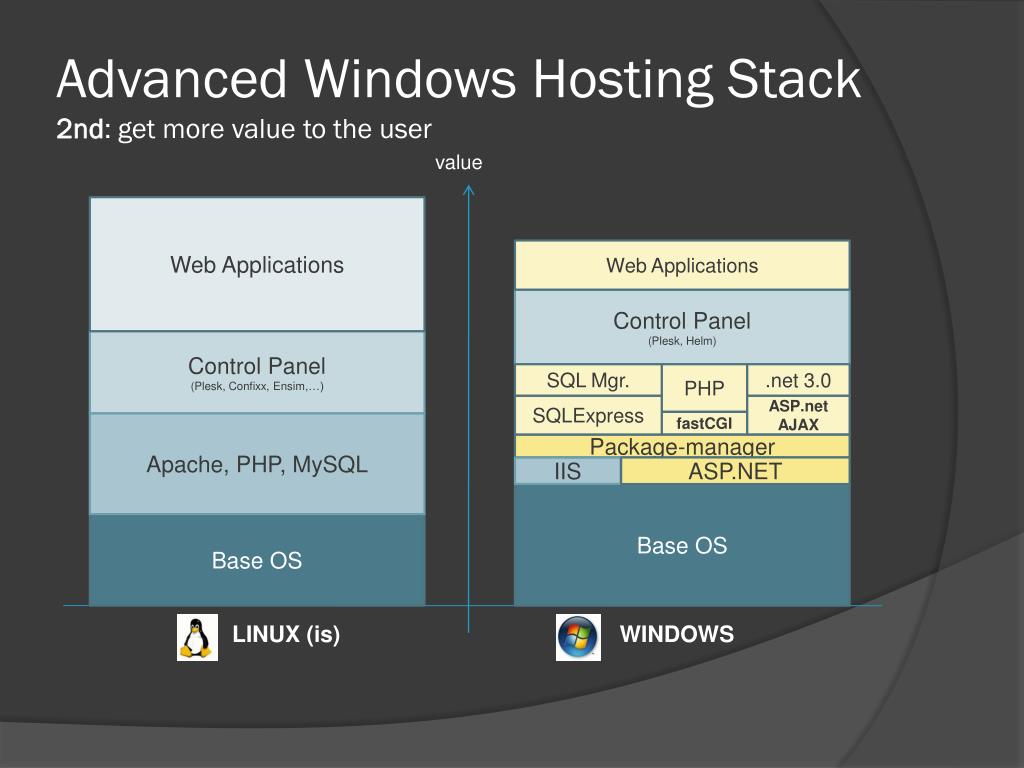Select the Windows 'Web Applications' block
The width and height of the screenshot is (1024, 768).
682,266
